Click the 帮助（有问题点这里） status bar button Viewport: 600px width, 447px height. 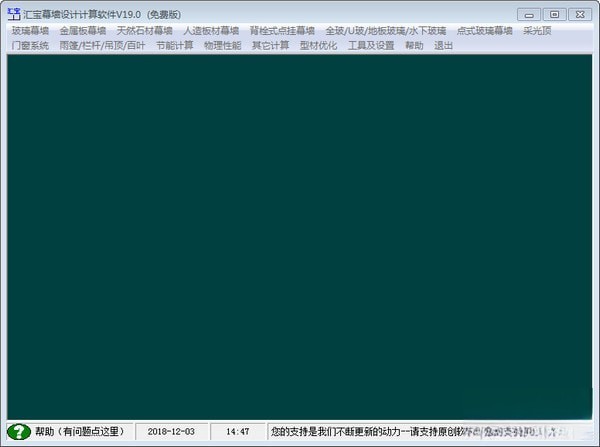click(x=79, y=431)
